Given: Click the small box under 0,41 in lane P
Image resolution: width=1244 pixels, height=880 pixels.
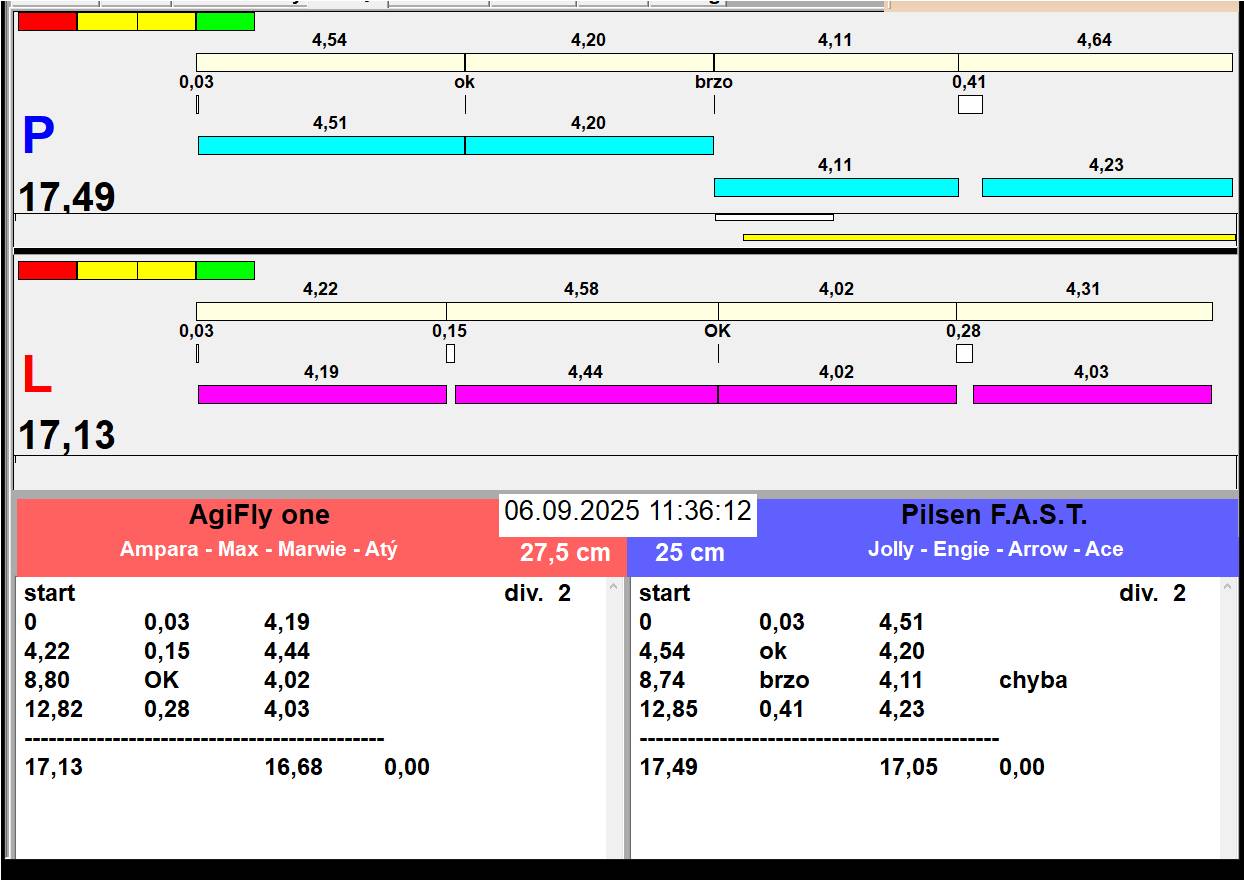Looking at the screenshot, I should 970,104.
